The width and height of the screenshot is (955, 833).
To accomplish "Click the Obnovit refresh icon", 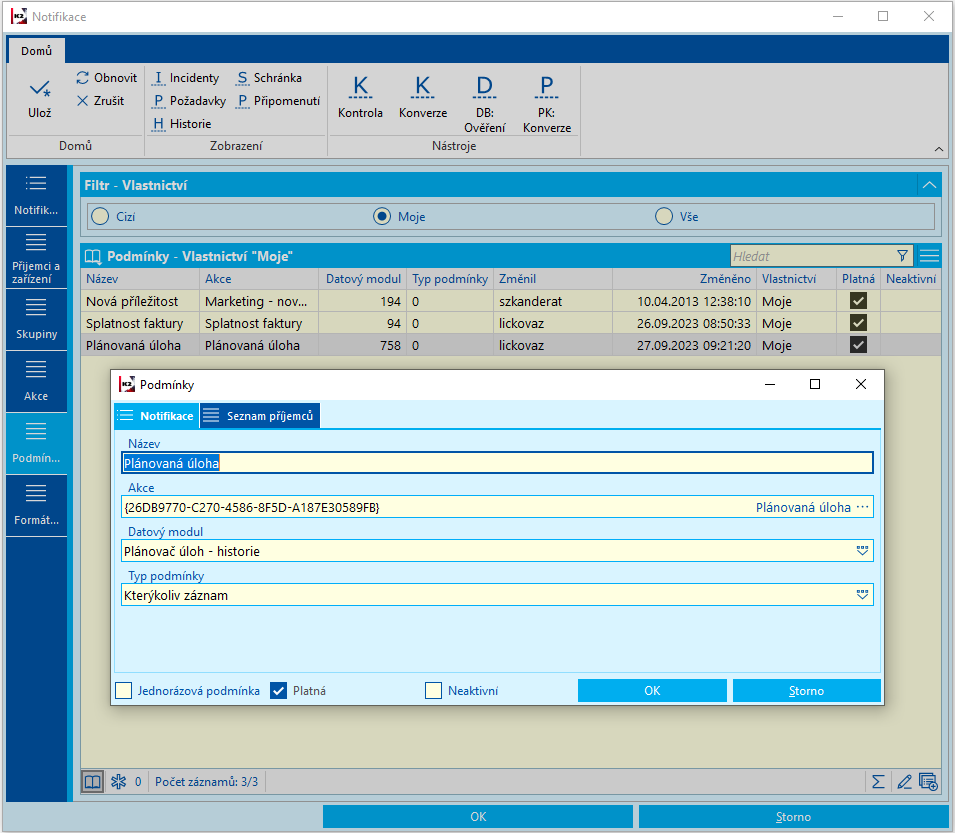I will pyautogui.click(x=83, y=78).
